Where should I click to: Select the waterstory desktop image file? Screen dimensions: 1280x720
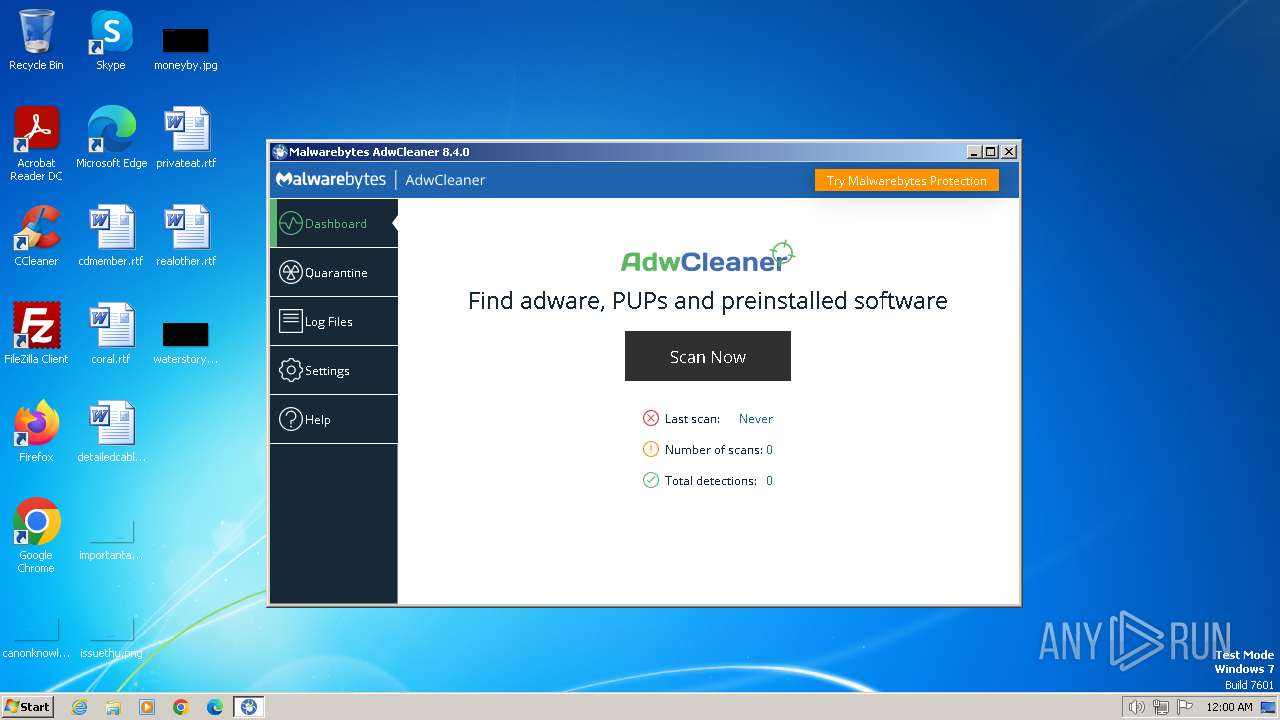pyautogui.click(x=185, y=342)
